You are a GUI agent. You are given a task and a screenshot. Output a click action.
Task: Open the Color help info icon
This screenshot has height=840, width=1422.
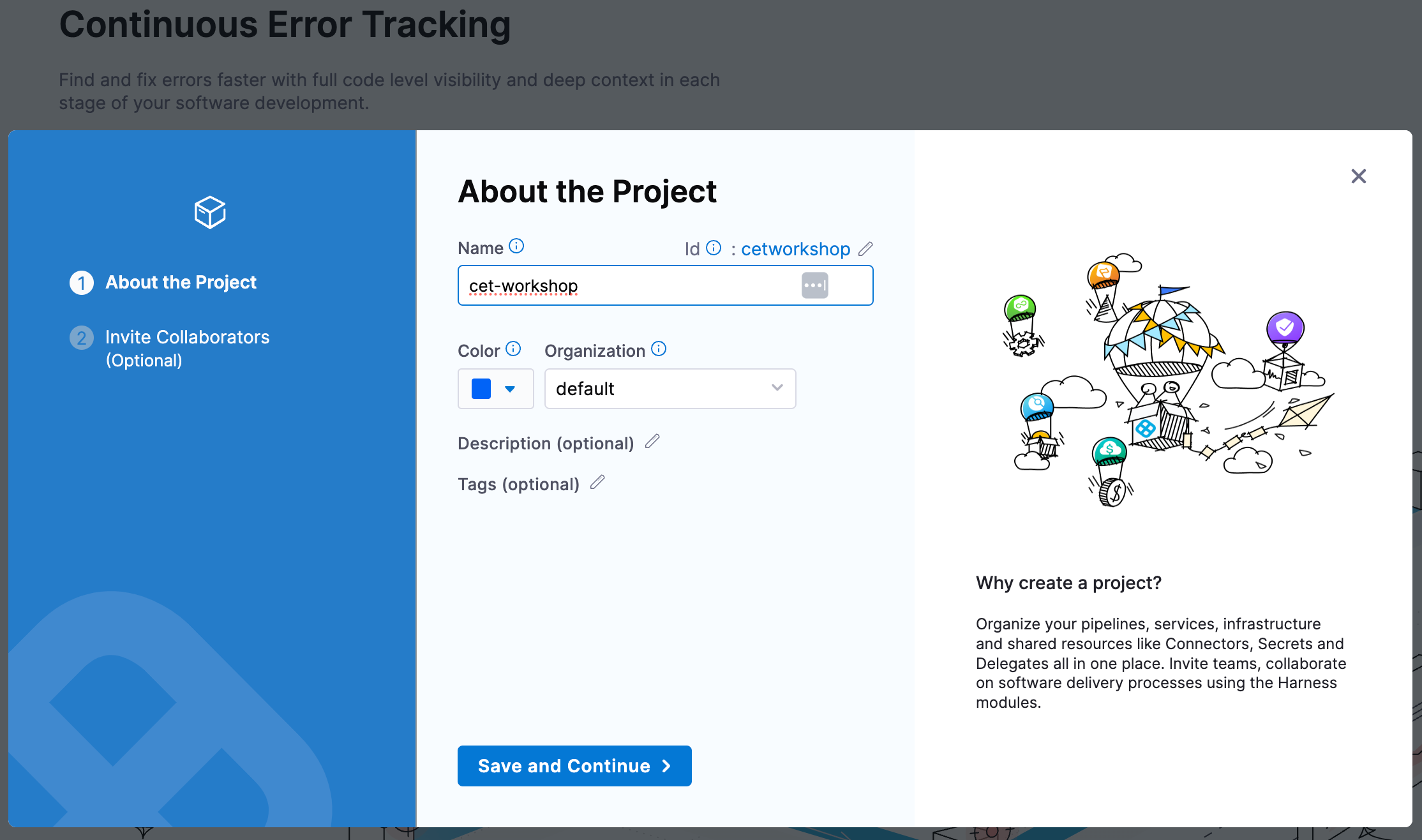pyautogui.click(x=513, y=349)
